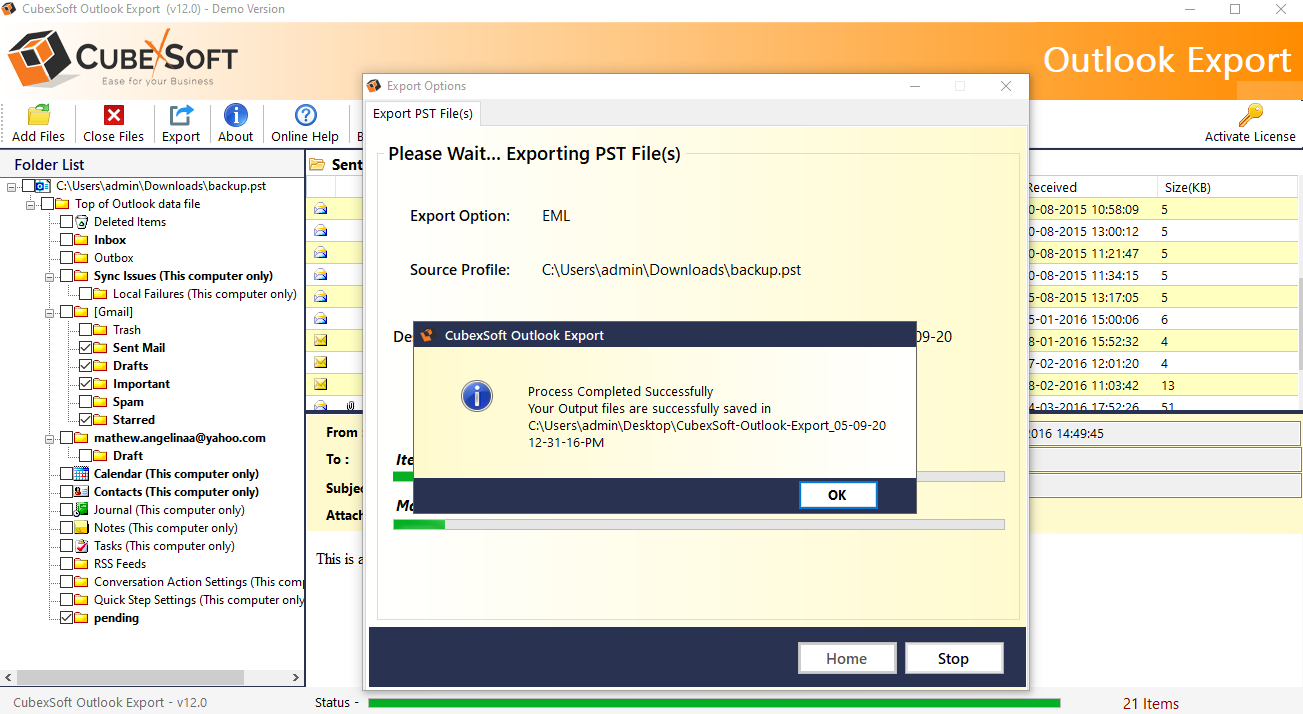Uncheck the Drafts folder checkbox
The height and width of the screenshot is (714, 1303).
(x=85, y=366)
